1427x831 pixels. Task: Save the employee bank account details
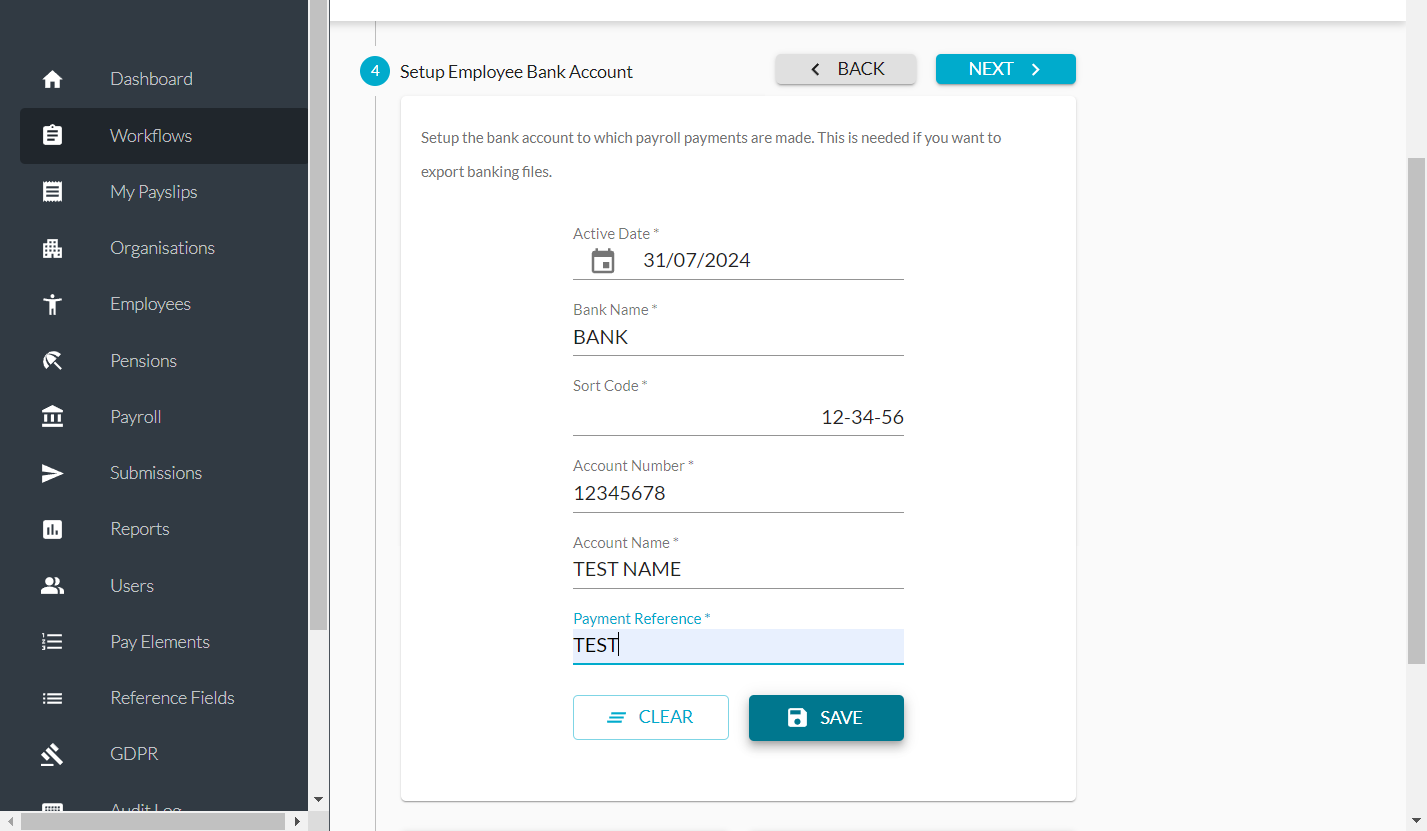[826, 718]
